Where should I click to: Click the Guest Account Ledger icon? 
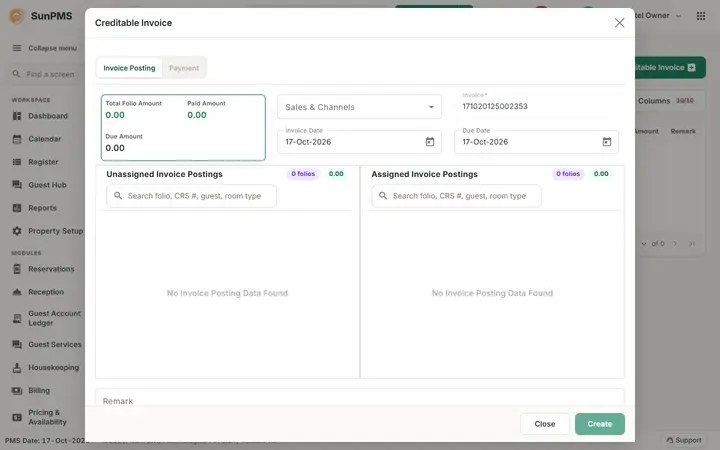[x=17, y=318]
